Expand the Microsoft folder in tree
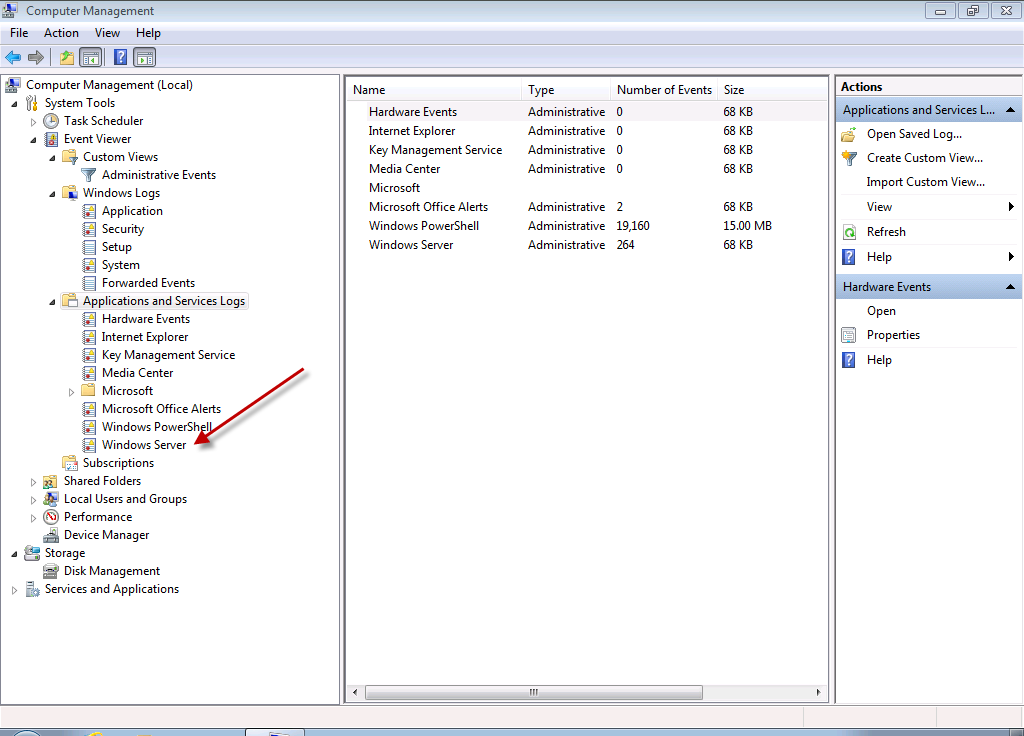The height and width of the screenshot is (736, 1024). (71, 391)
